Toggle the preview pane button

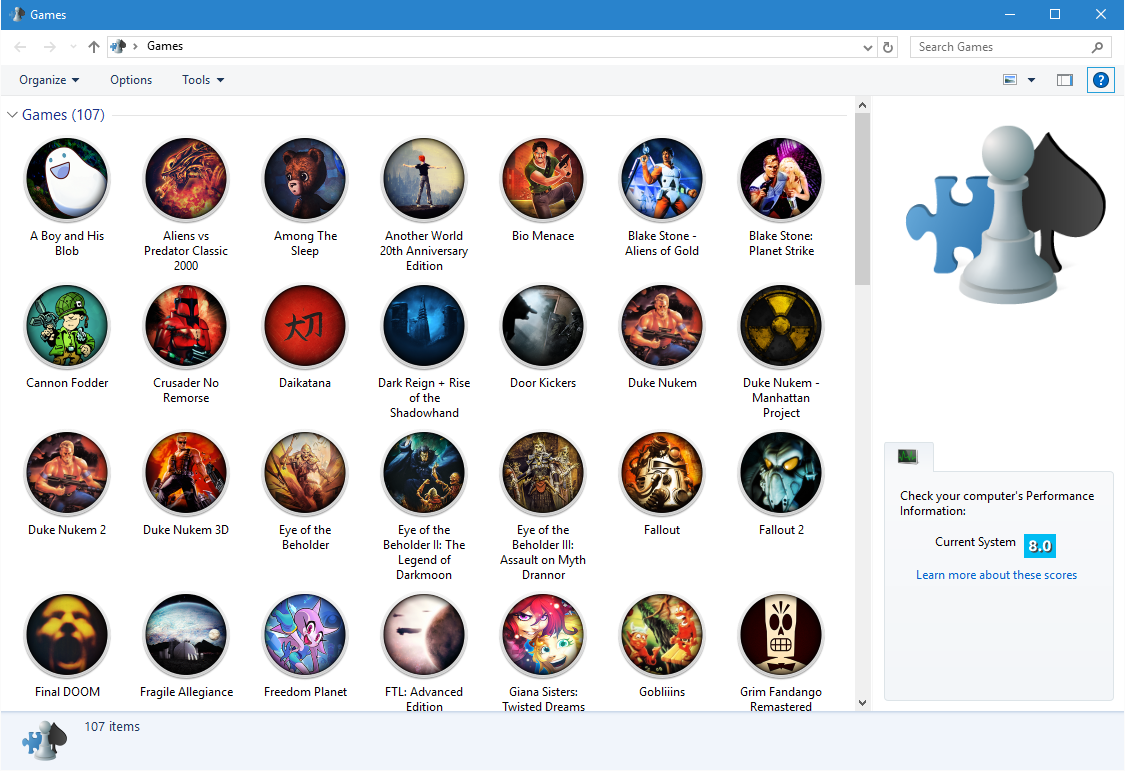pyautogui.click(x=1065, y=80)
